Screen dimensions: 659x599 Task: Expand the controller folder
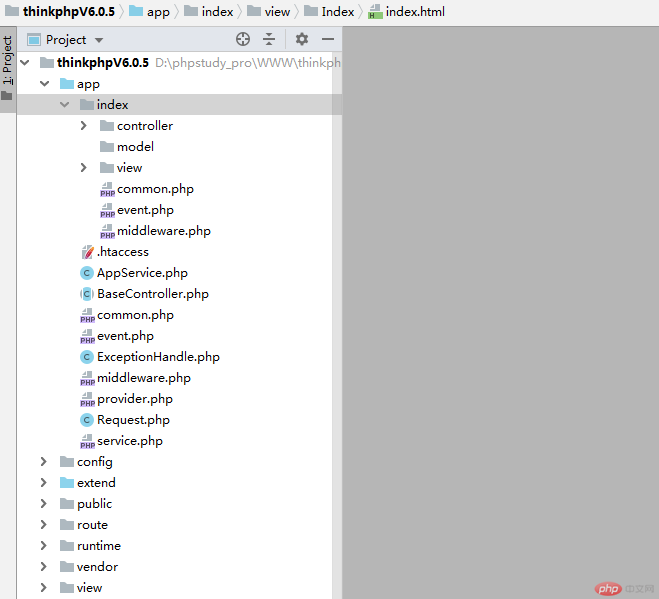click(x=84, y=126)
